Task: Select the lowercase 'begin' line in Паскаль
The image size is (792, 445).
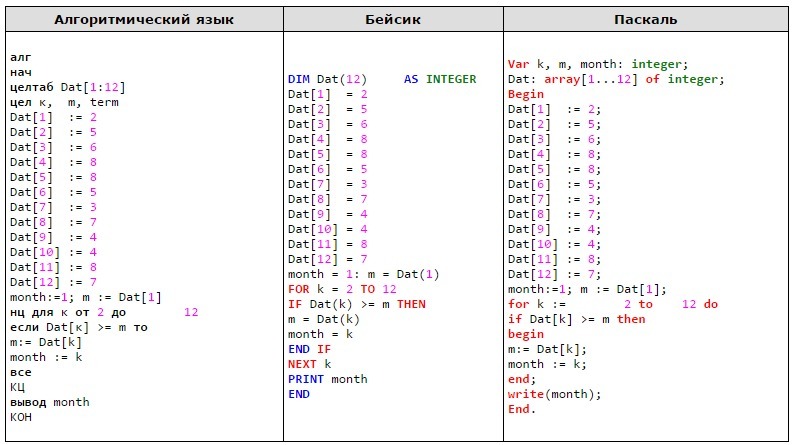Action: coord(526,334)
